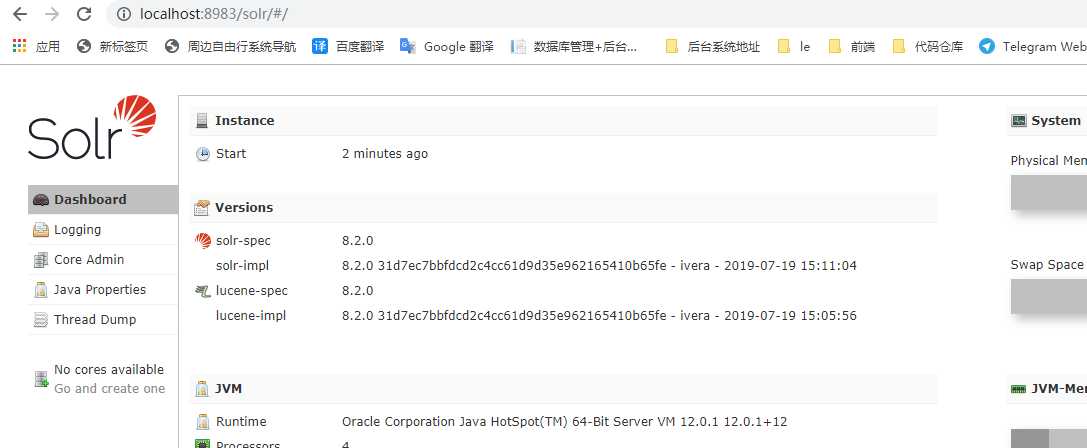Click the Solr logo
The height and width of the screenshot is (448, 1087).
point(92,127)
